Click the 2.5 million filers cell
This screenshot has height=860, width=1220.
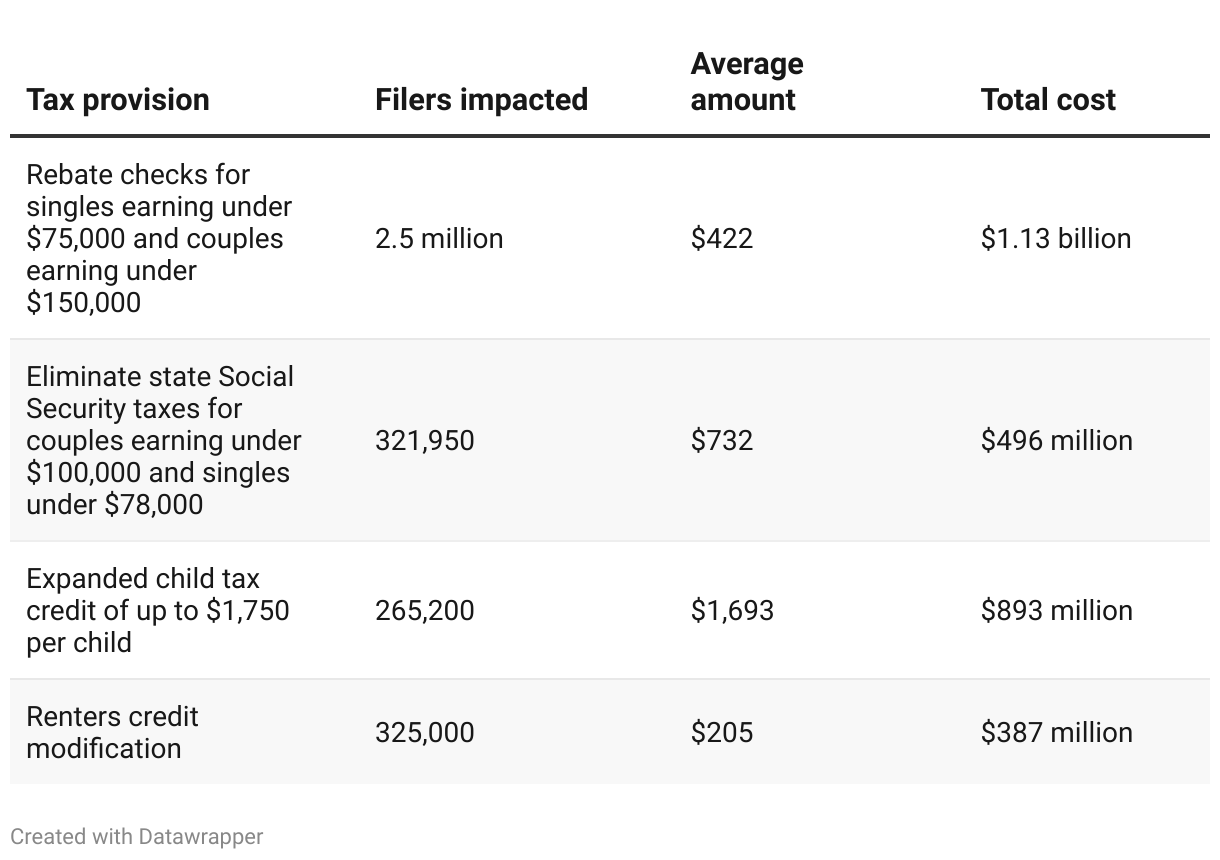[439, 238]
